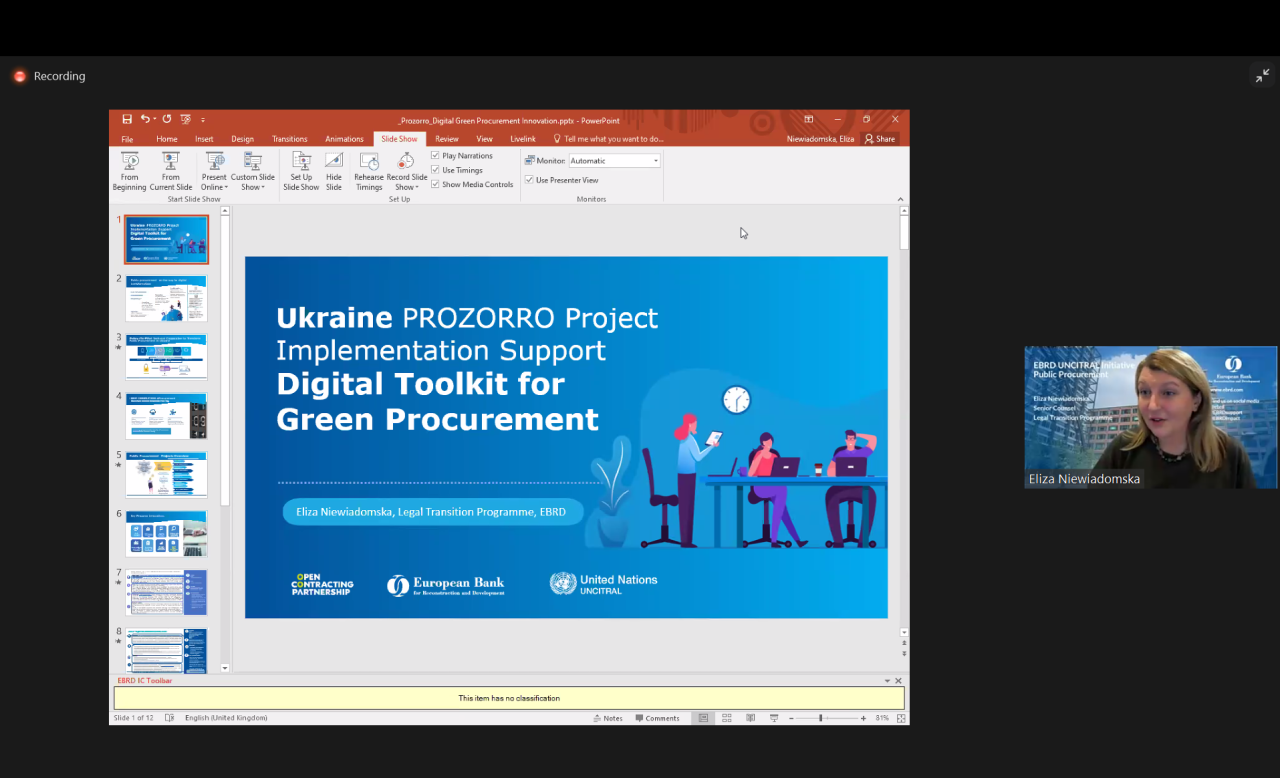Viewport: 1280px width, 778px height.
Task: Expand Undo history dropdown arrow
Action: point(155,119)
